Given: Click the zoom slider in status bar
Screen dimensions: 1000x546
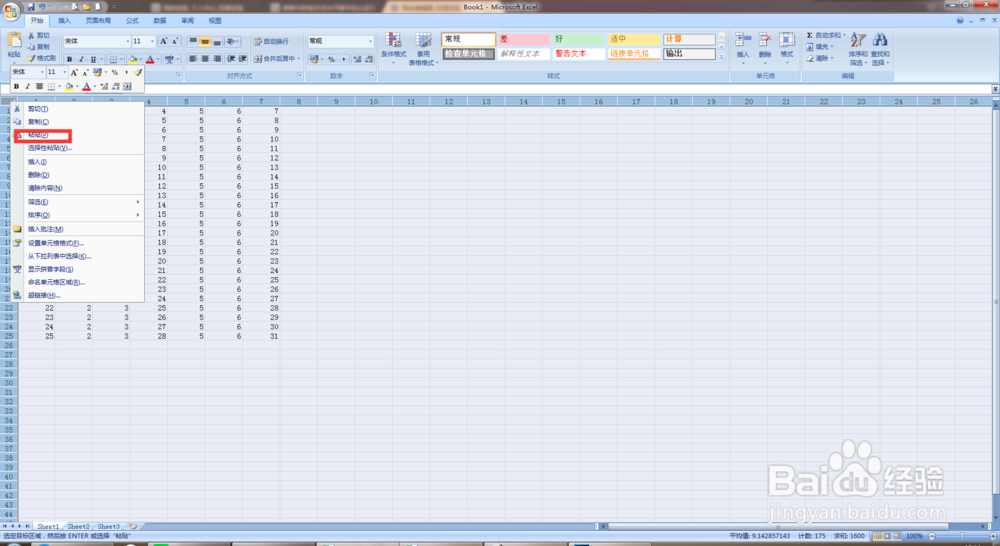Looking at the screenshot, I should pyautogui.click(x=961, y=536).
